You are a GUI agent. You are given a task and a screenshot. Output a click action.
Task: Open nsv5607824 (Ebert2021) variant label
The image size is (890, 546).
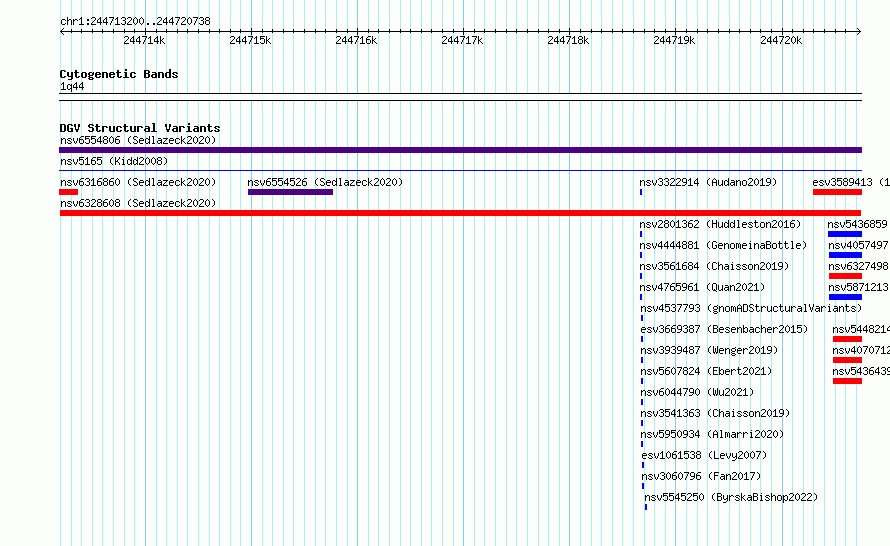pos(706,371)
